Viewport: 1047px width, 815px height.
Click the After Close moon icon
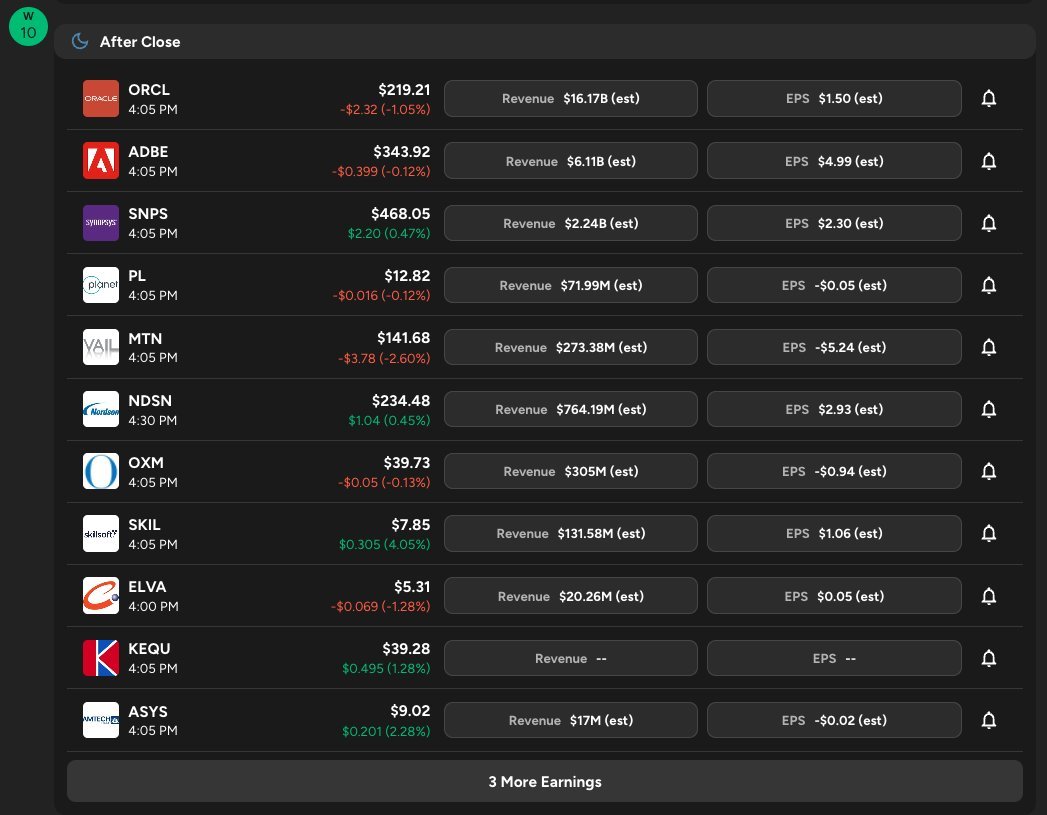pyautogui.click(x=80, y=41)
